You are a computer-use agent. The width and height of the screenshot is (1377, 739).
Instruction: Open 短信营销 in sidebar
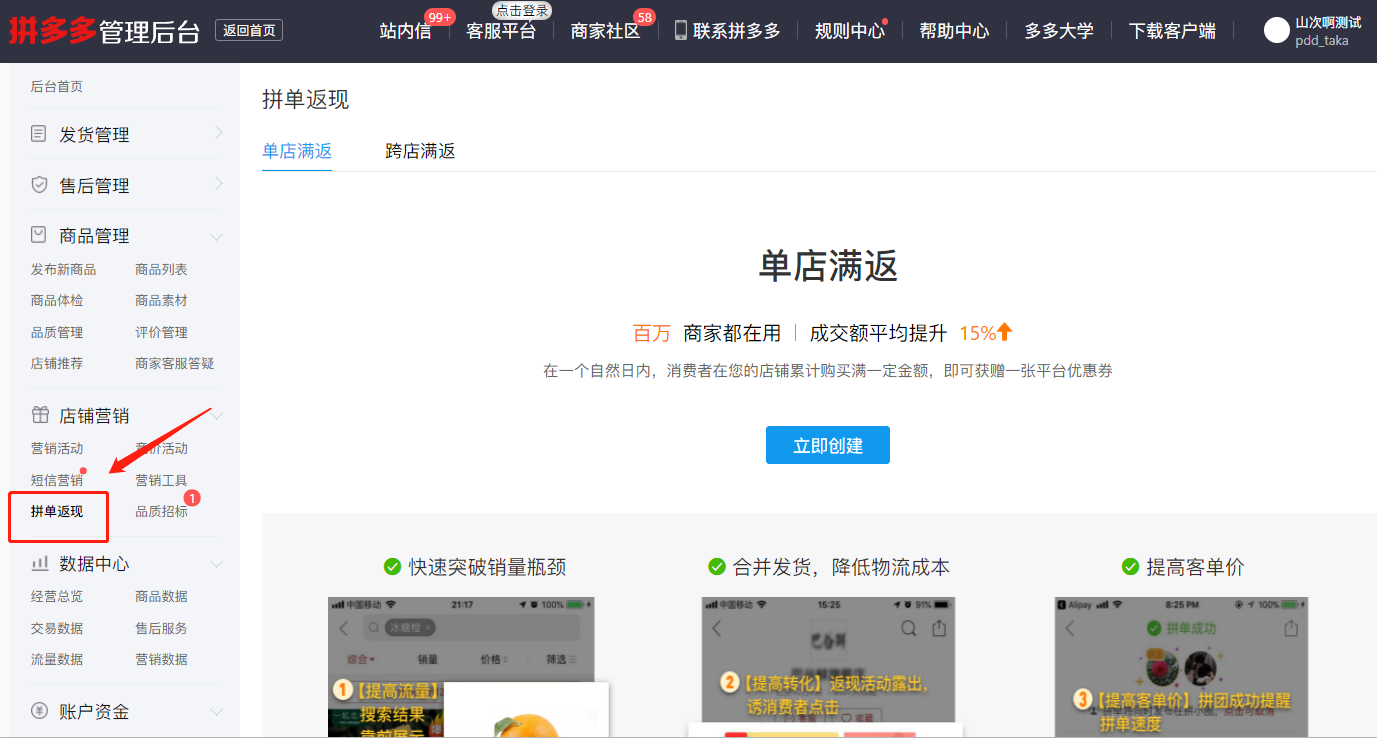click(57, 480)
